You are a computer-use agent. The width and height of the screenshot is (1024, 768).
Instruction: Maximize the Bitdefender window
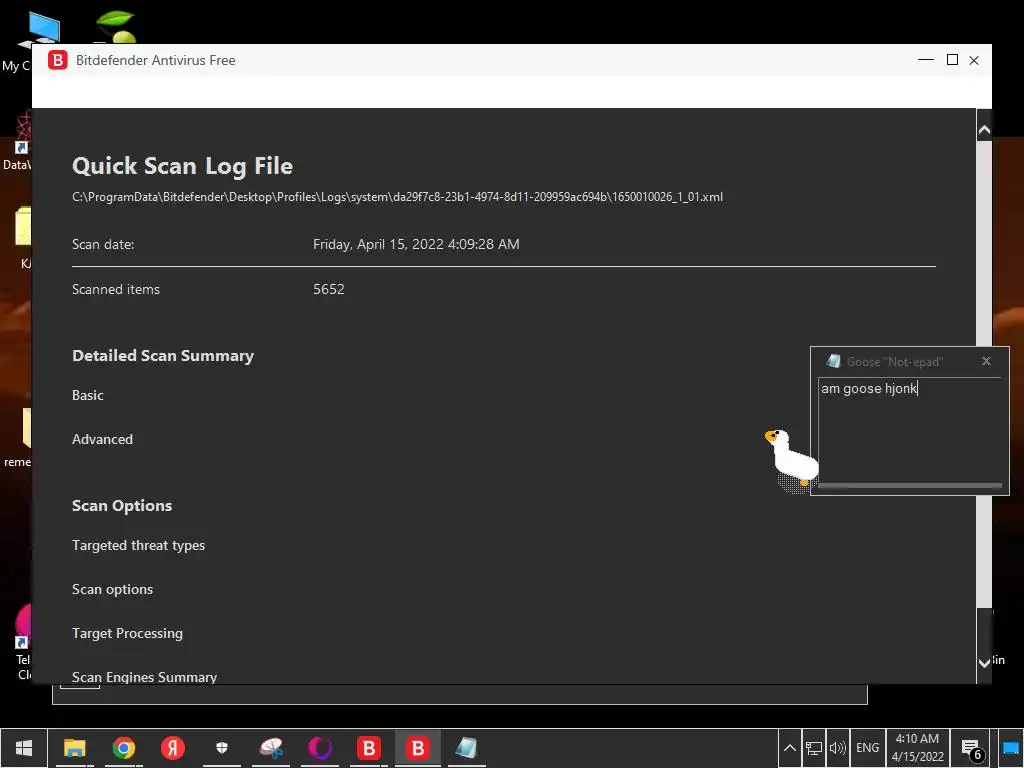click(952, 60)
